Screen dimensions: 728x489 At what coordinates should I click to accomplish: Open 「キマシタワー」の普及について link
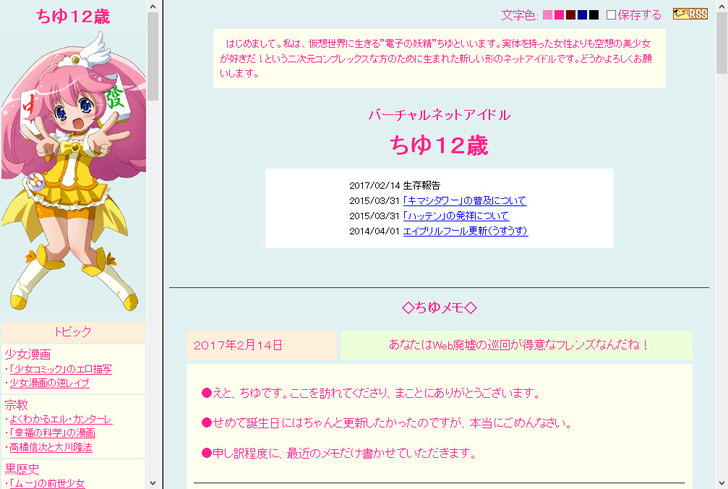pos(464,201)
